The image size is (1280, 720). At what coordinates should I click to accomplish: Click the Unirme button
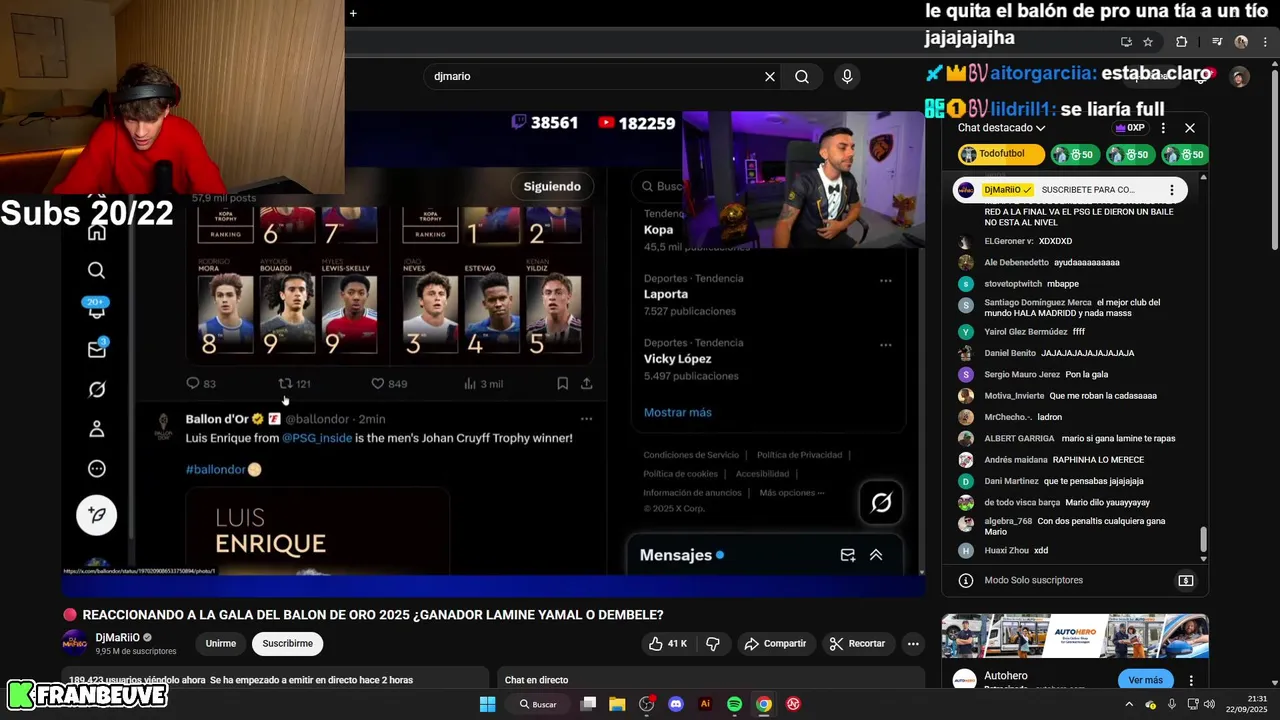click(x=221, y=643)
